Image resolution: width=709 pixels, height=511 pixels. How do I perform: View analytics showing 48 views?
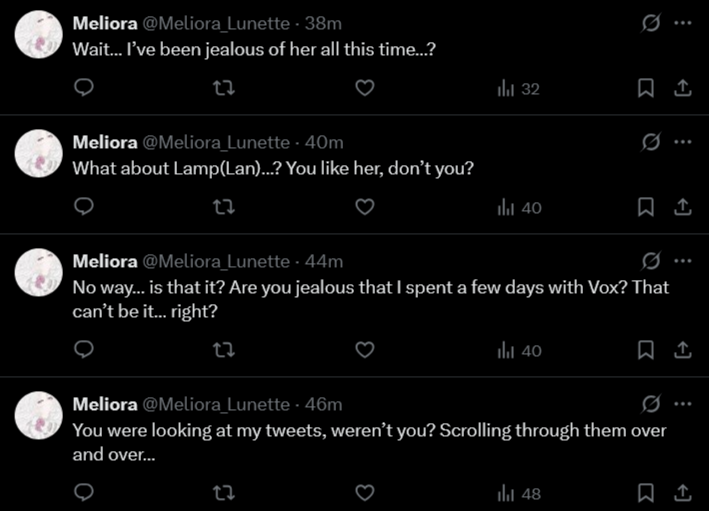[518, 493]
